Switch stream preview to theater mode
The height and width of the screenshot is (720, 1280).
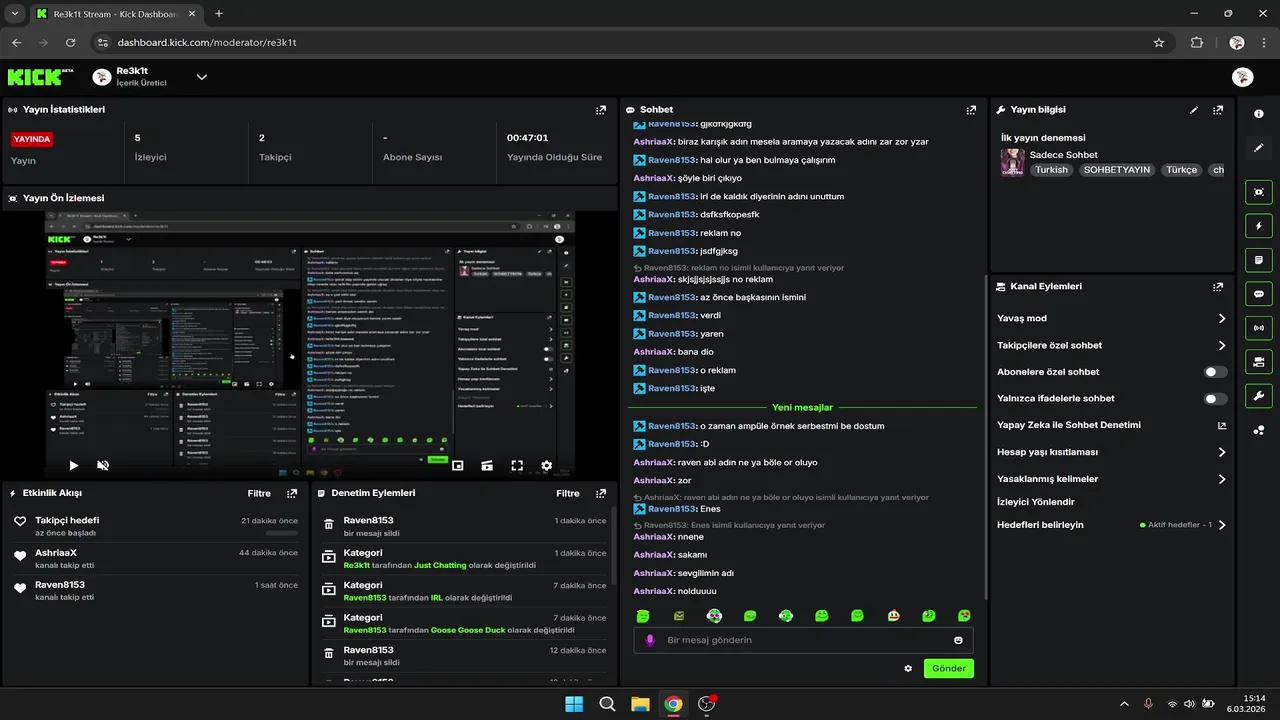pos(487,465)
